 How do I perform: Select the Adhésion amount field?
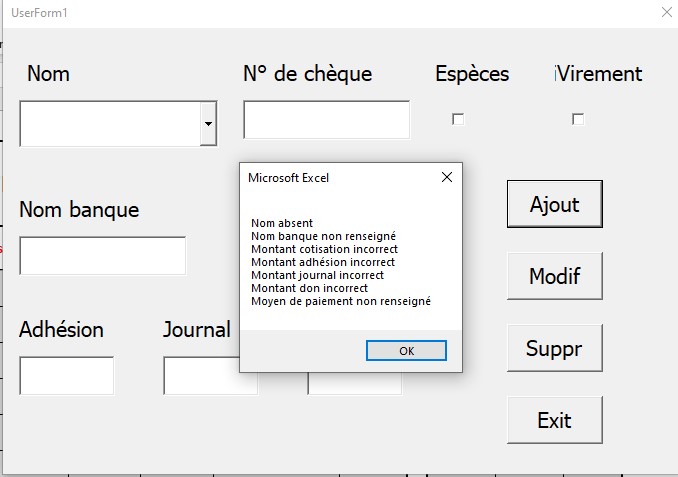(66, 376)
